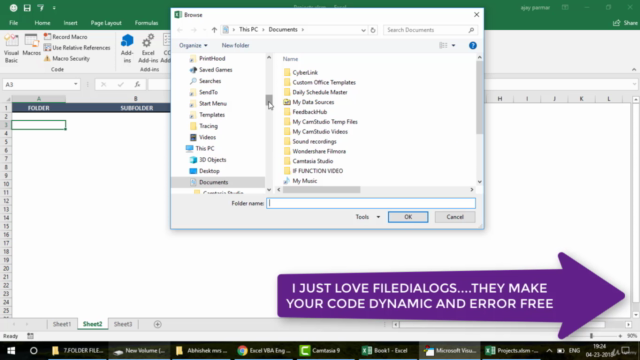Open Visual Basic editor from ribbon
The width and height of the screenshot is (640, 360).
click(x=11, y=48)
